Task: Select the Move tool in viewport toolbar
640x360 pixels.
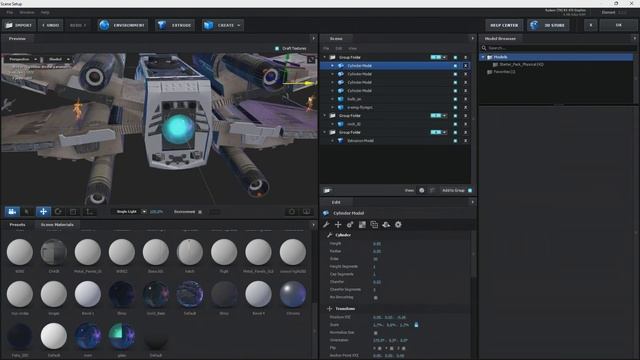Action: 43,211
